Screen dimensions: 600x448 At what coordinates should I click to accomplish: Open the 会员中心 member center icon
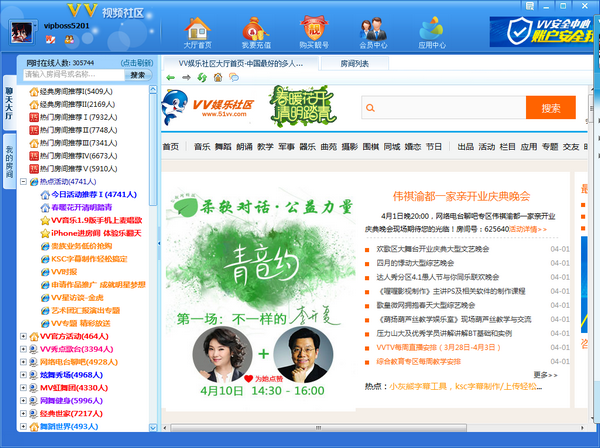click(x=372, y=31)
